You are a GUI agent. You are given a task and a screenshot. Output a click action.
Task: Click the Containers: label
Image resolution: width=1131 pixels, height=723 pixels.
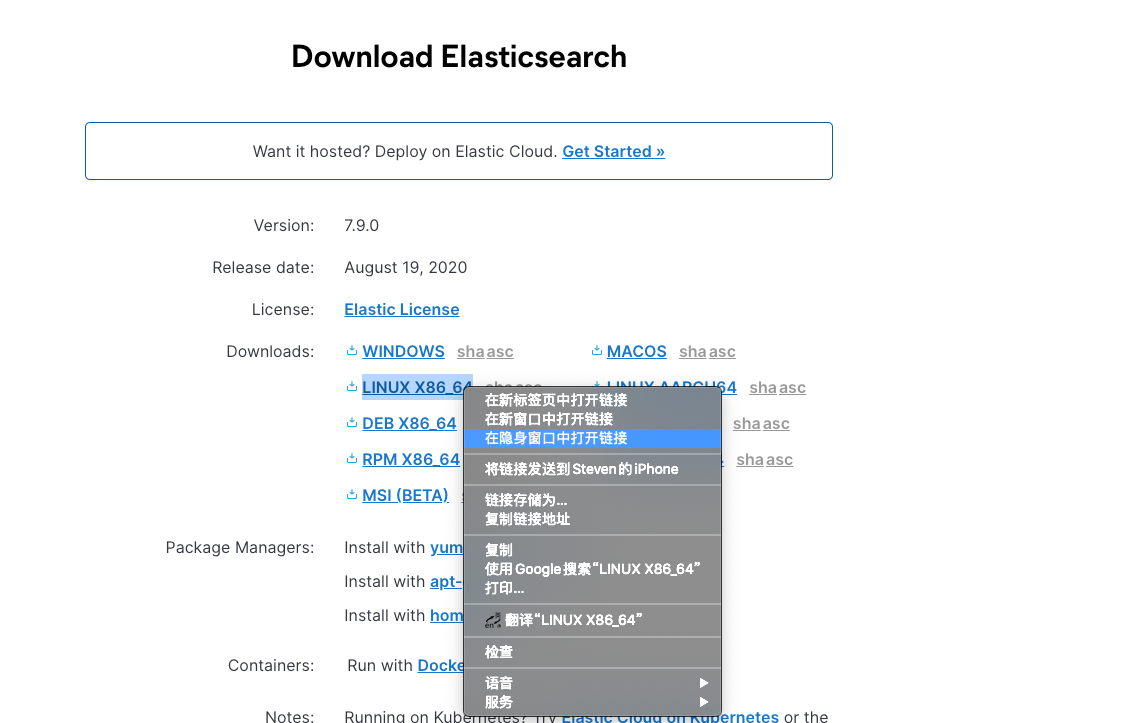(x=271, y=665)
